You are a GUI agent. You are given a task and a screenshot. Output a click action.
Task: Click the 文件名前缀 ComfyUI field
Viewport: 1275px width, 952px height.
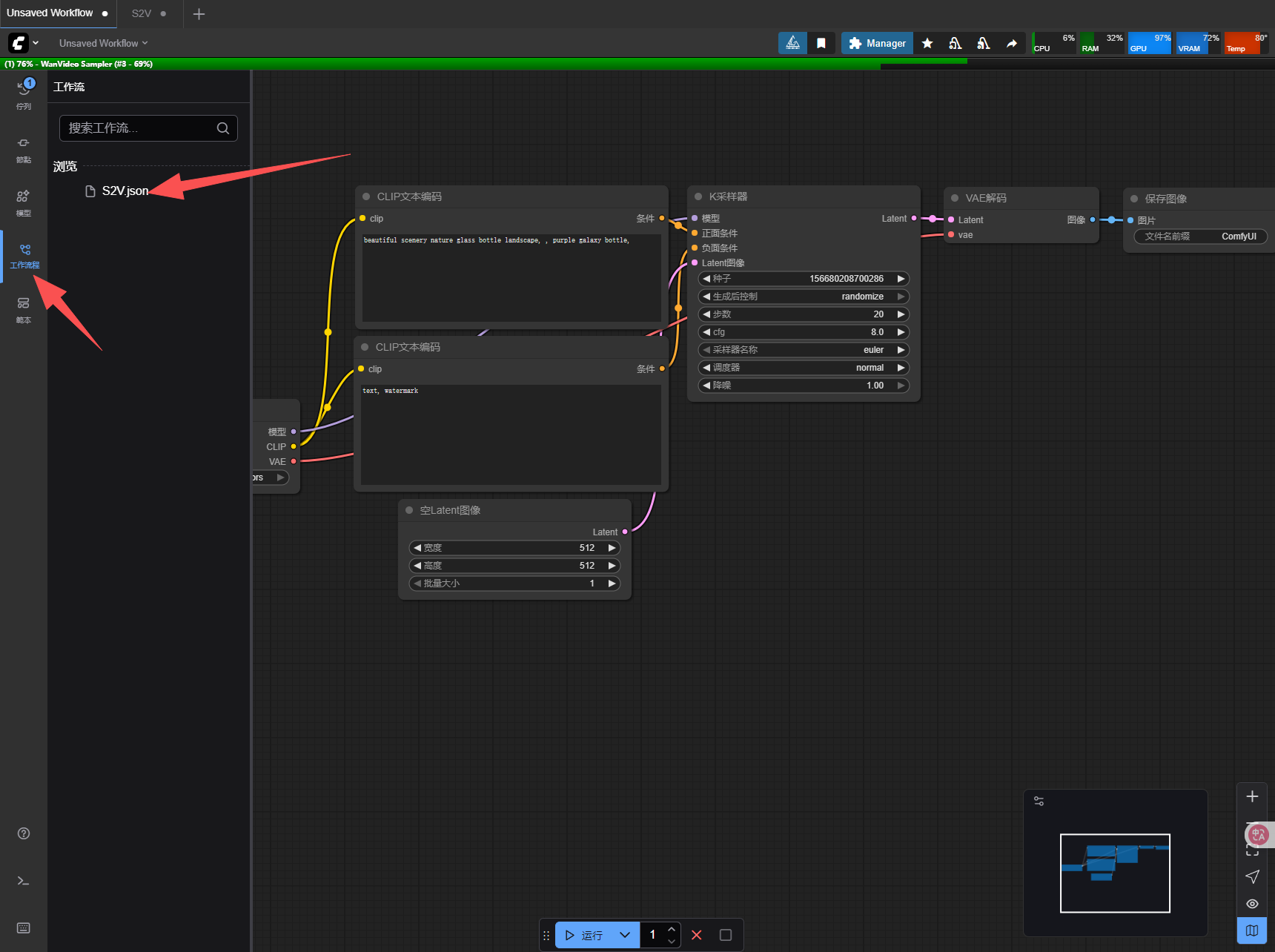point(1201,237)
